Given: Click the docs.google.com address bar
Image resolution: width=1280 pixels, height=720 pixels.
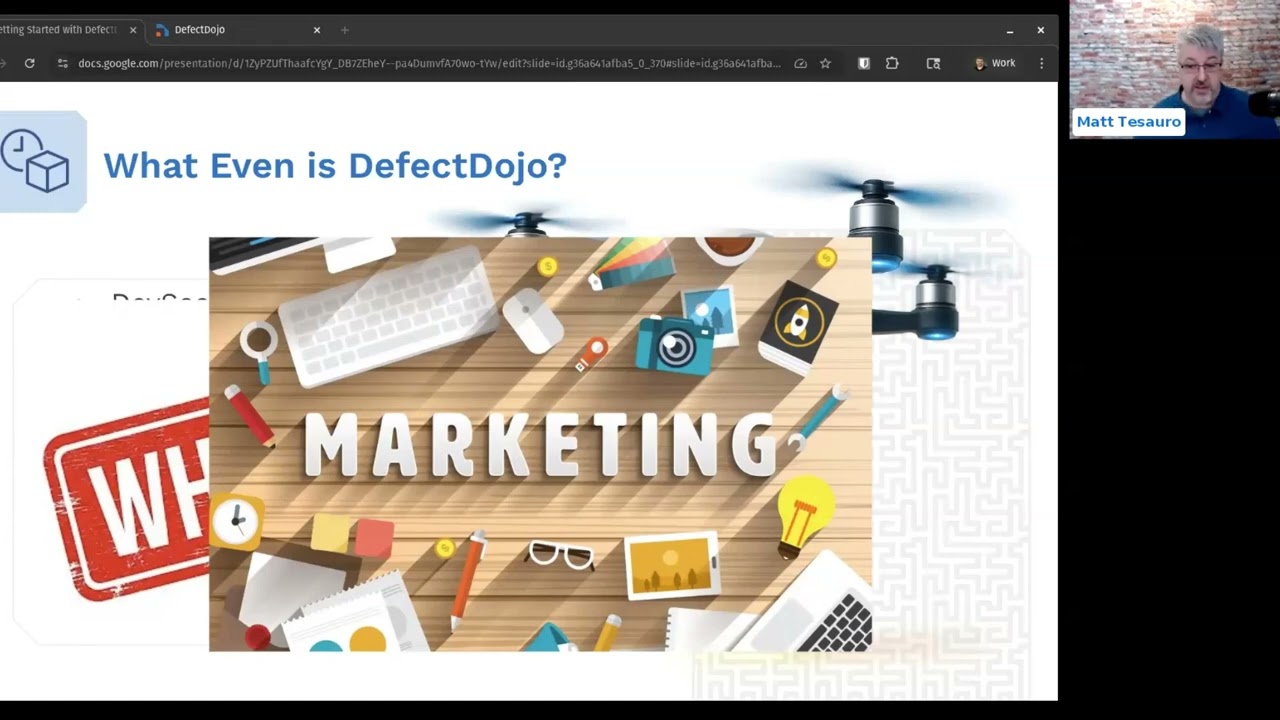Looking at the screenshot, I should 430,63.
